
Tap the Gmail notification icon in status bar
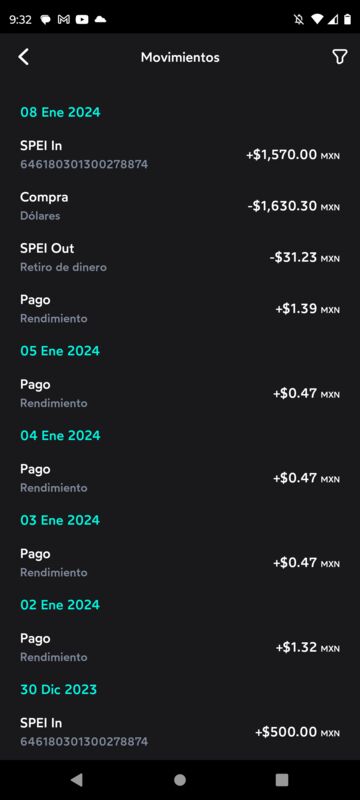64,19
